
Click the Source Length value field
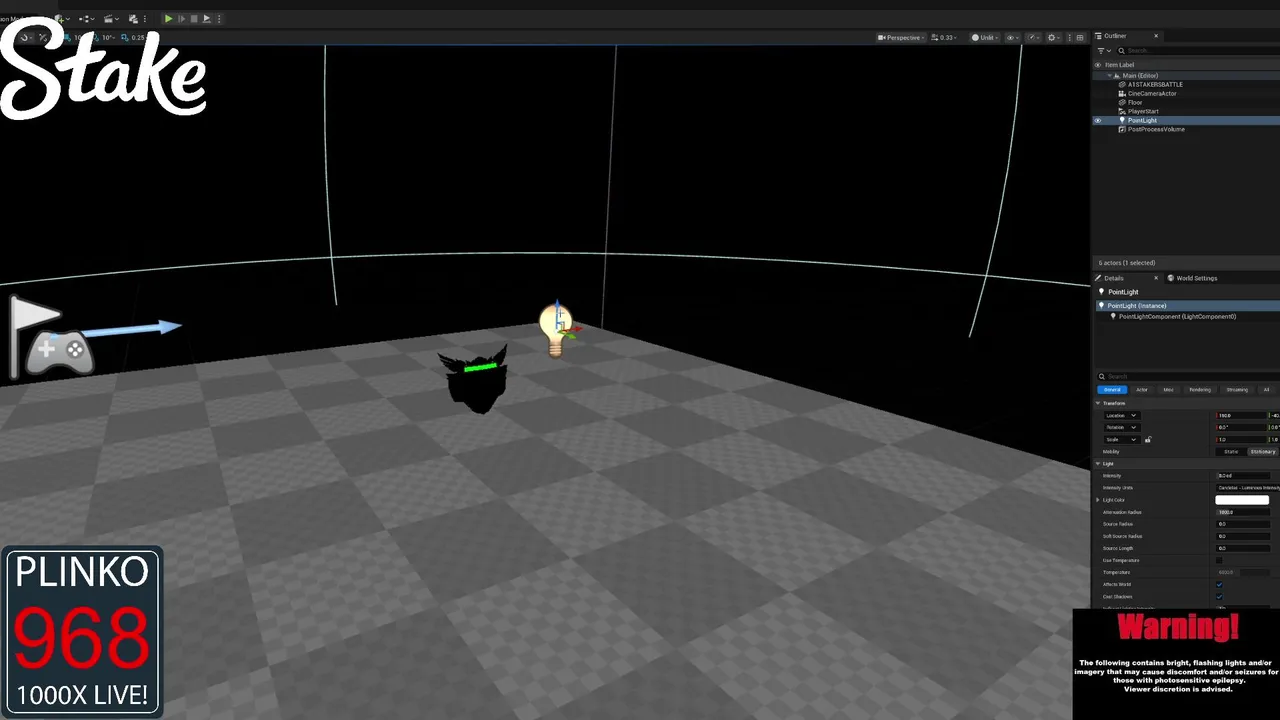(x=1243, y=548)
